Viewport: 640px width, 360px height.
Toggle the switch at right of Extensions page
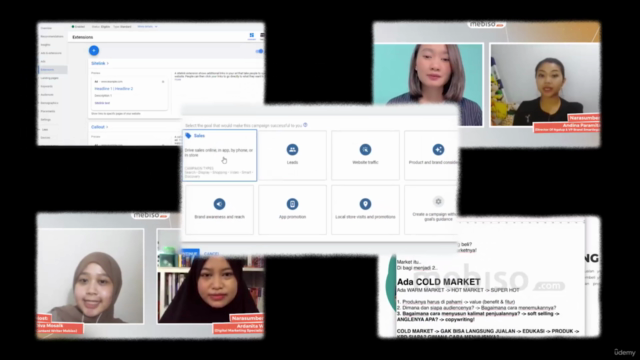(259, 51)
